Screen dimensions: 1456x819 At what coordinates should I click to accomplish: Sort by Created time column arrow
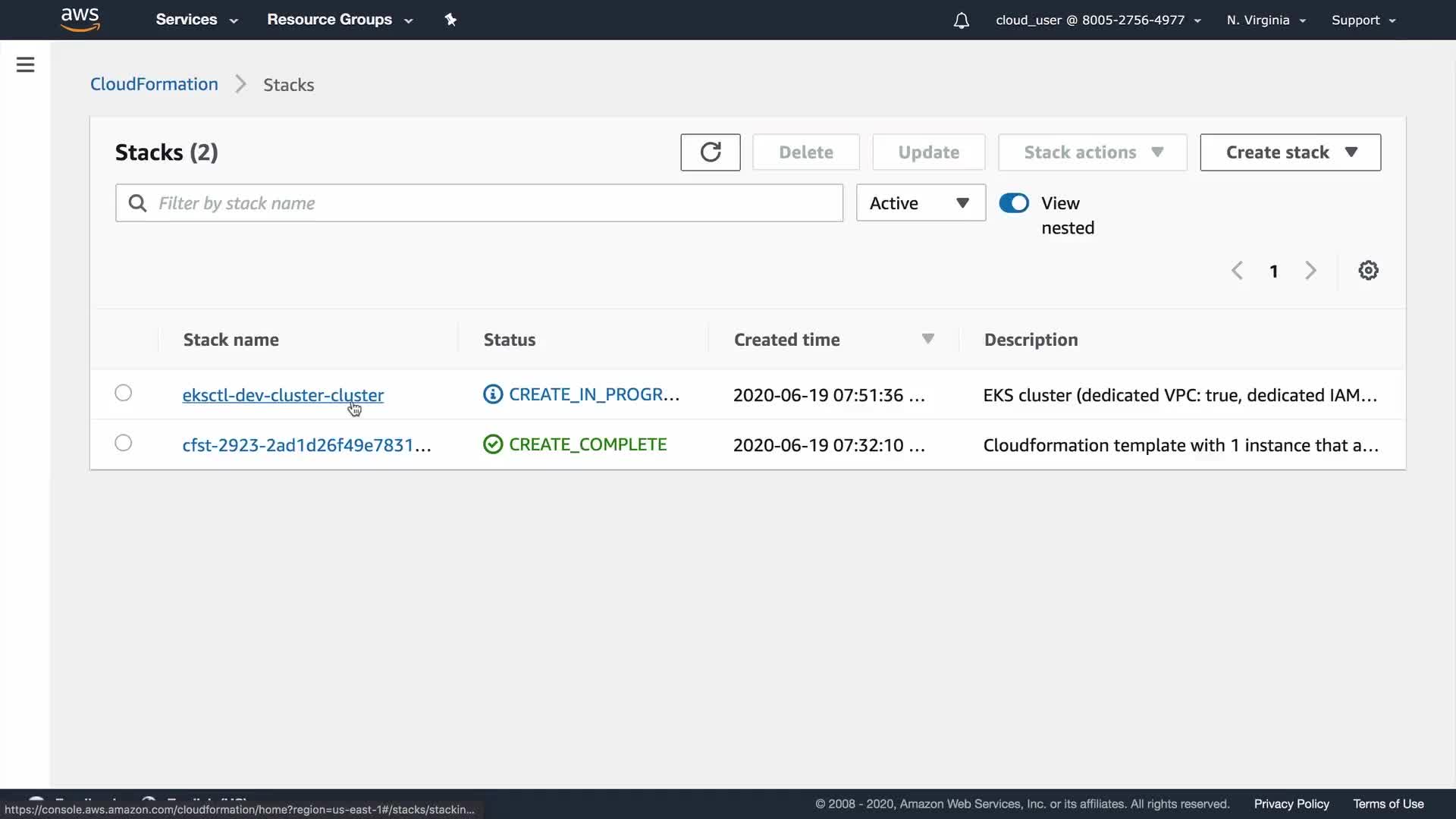pos(927,339)
